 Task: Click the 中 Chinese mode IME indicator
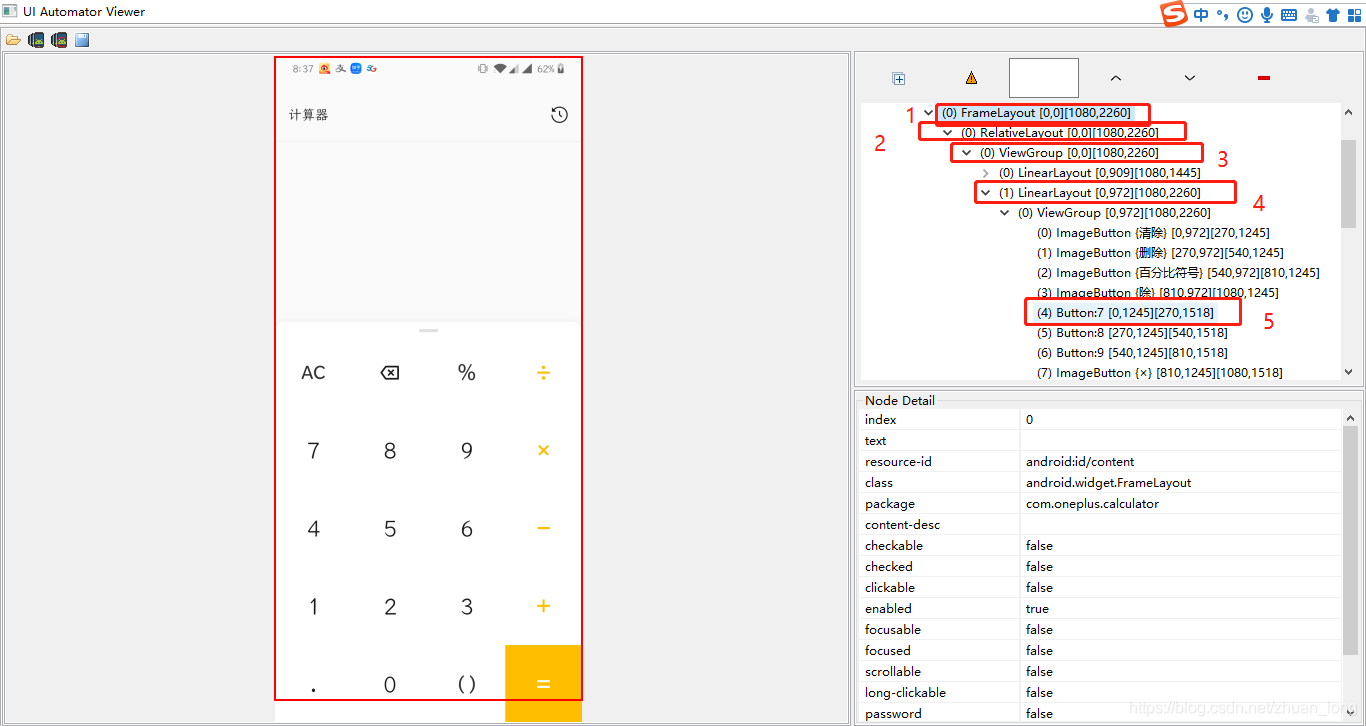click(x=1200, y=15)
